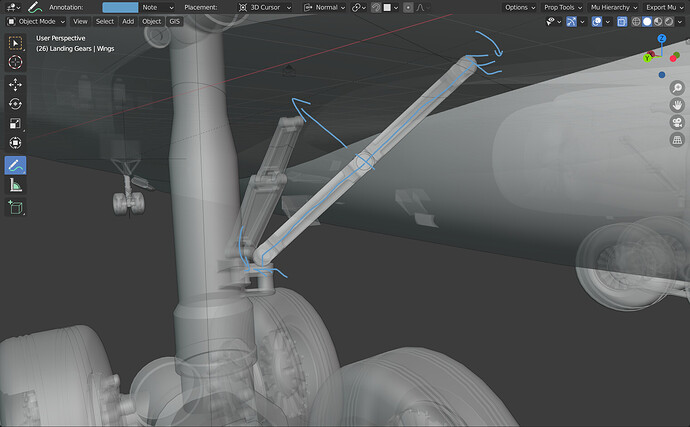Screen dimensions: 690x427
Task: Switch perspective/orthographic grid button
Action: pyautogui.click(x=677, y=140)
